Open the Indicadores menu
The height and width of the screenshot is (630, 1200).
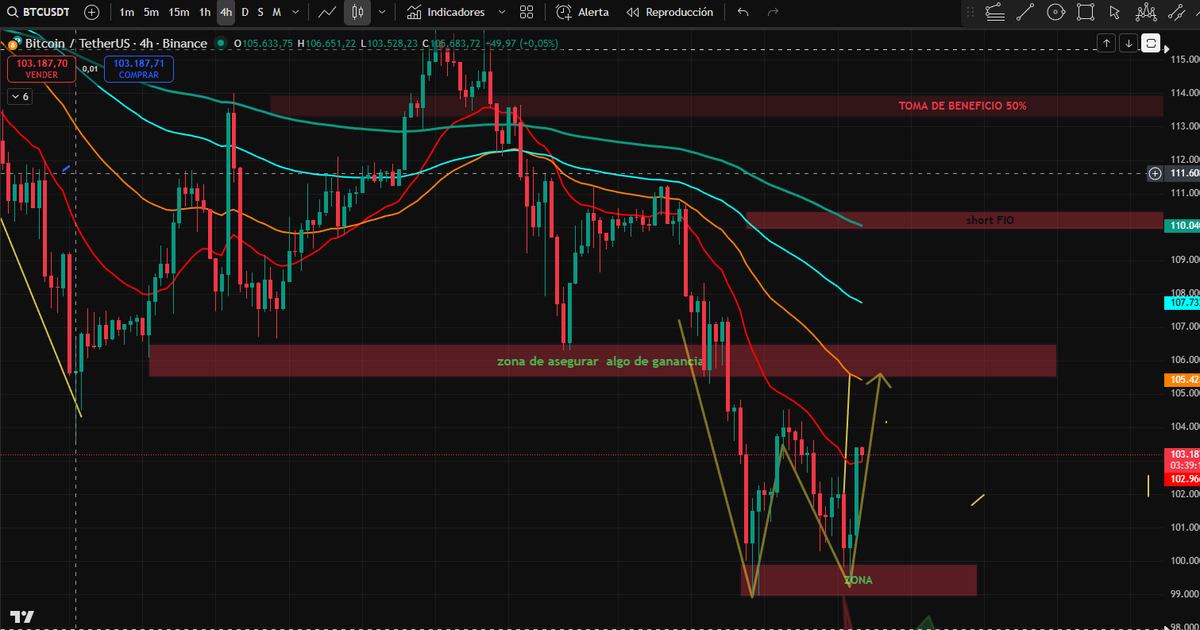pos(445,12)
